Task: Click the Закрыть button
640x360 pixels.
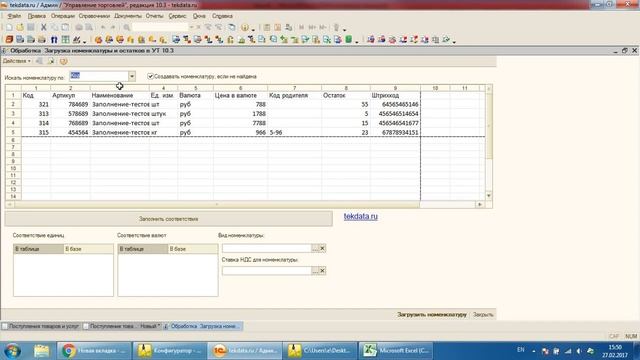Action: [x=483, y=315]
